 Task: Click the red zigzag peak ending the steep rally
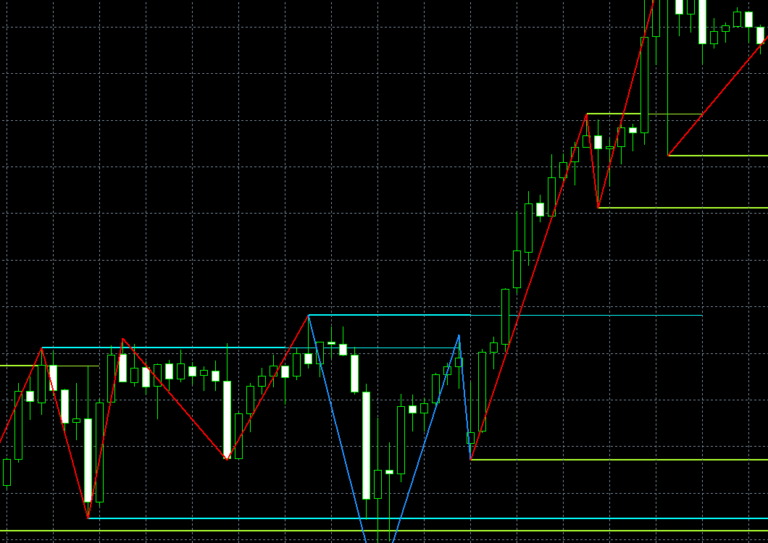click(x=587, y=114)
